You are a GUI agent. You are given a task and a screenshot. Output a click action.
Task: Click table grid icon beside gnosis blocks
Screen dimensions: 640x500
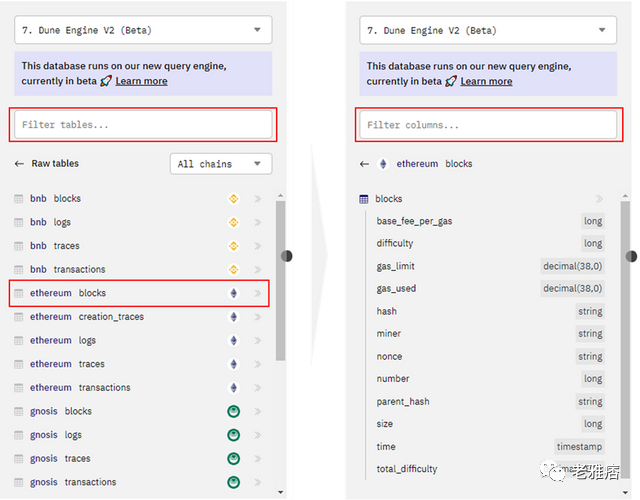[18, 411]
